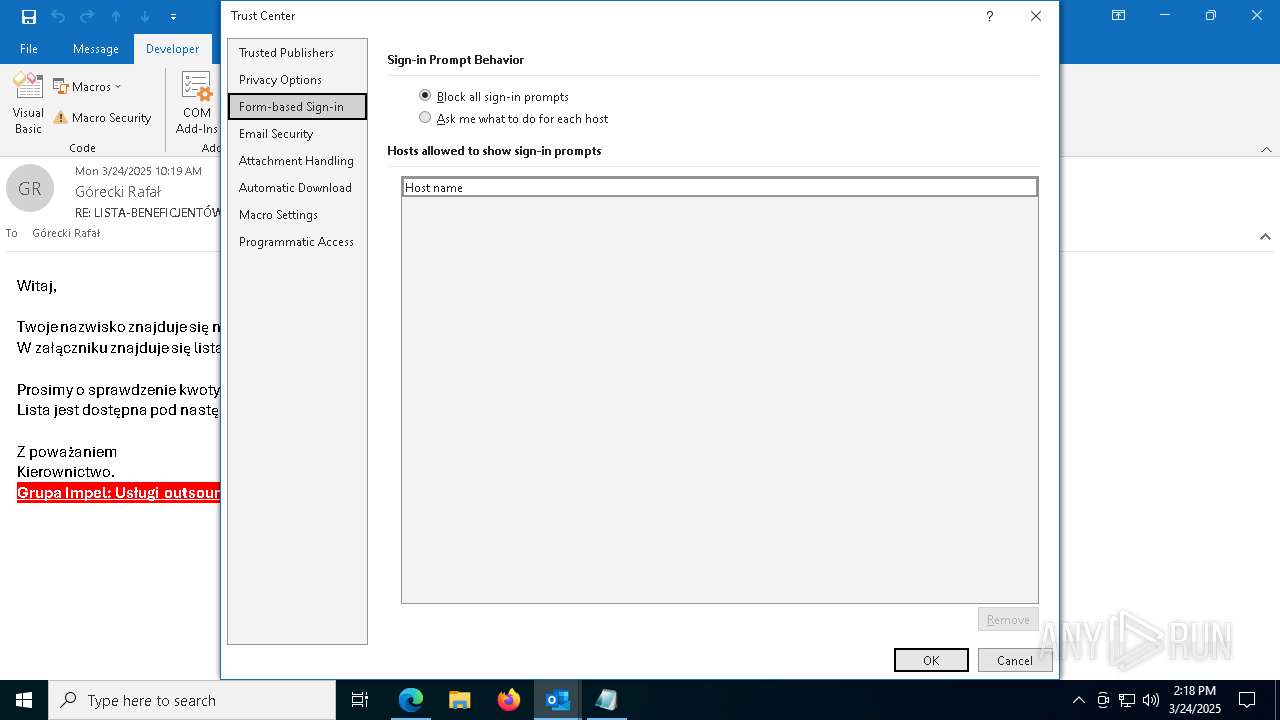The height and width of the screenshot is (720, 1280).
Task: Open Attachment Handling category
Action: pyautogui.click(x=297, y=160)
